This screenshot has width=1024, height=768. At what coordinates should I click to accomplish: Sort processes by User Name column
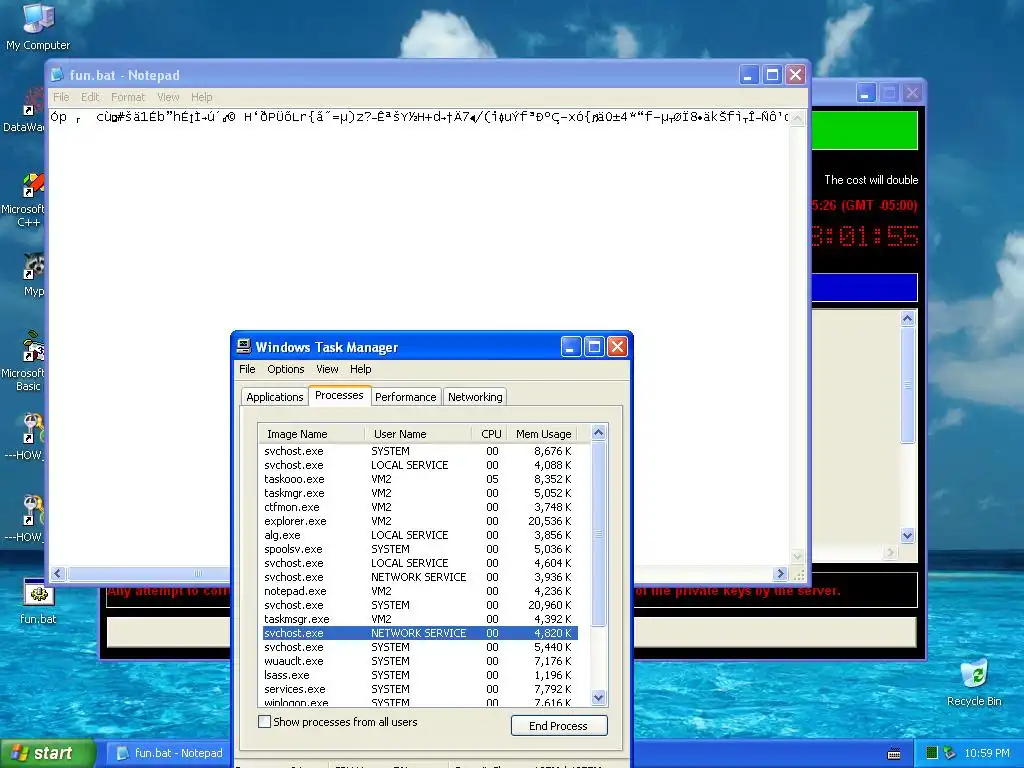click(418, 434)
